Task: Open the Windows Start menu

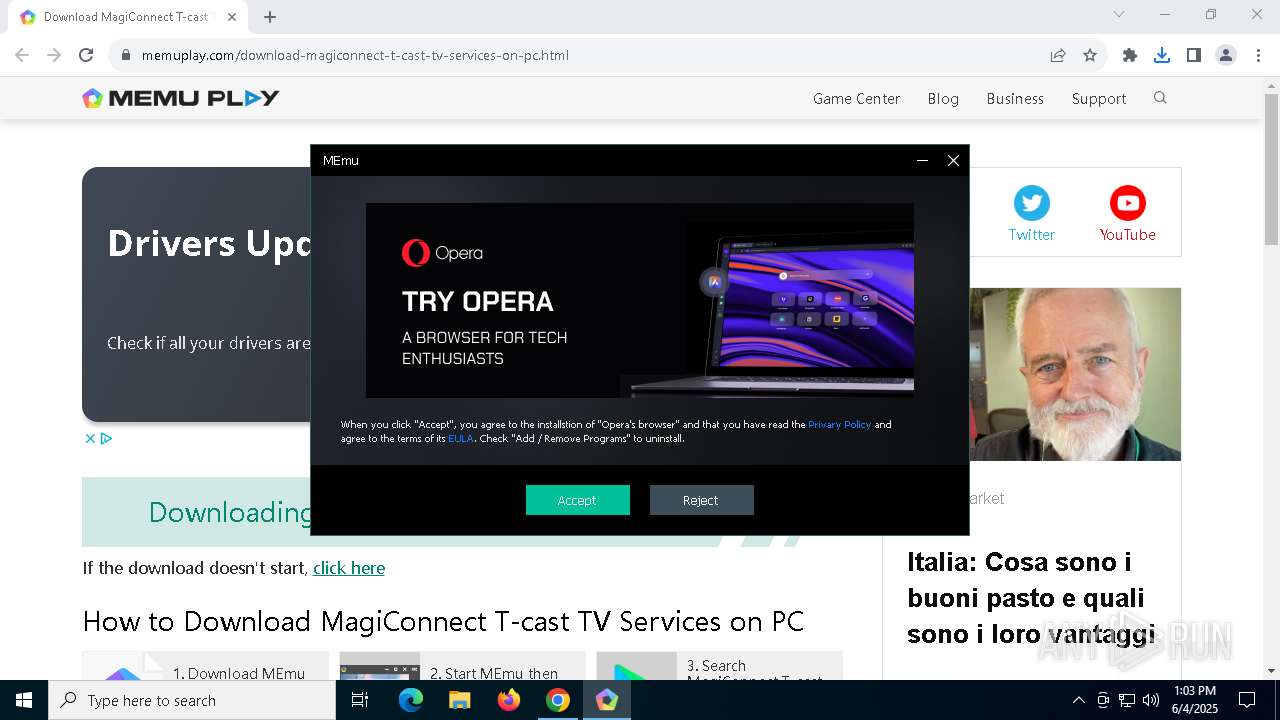Action: coord(24,700)
